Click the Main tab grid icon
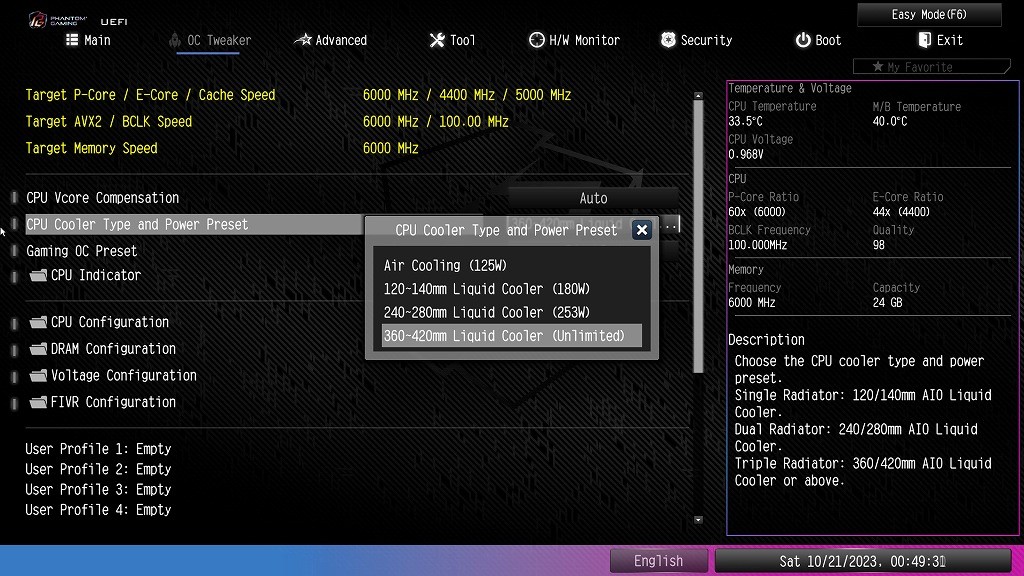Image resolution: width=1024 pixels, height=576 pixels. [72, 40]
